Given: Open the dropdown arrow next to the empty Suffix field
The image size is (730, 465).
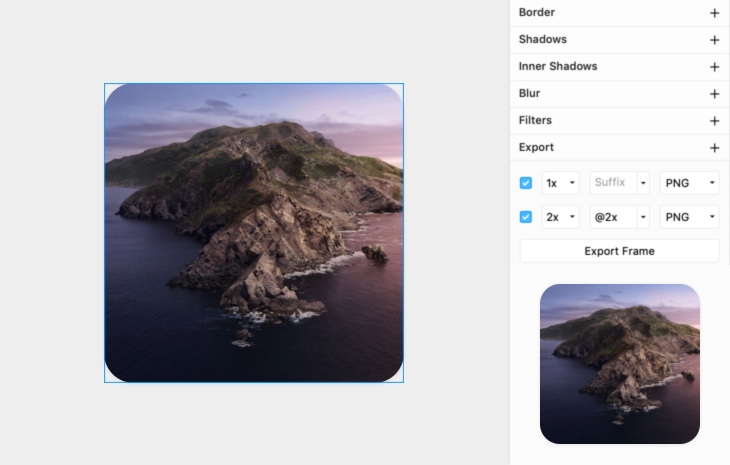Looking at the screenshot, I should pos(642,183).
